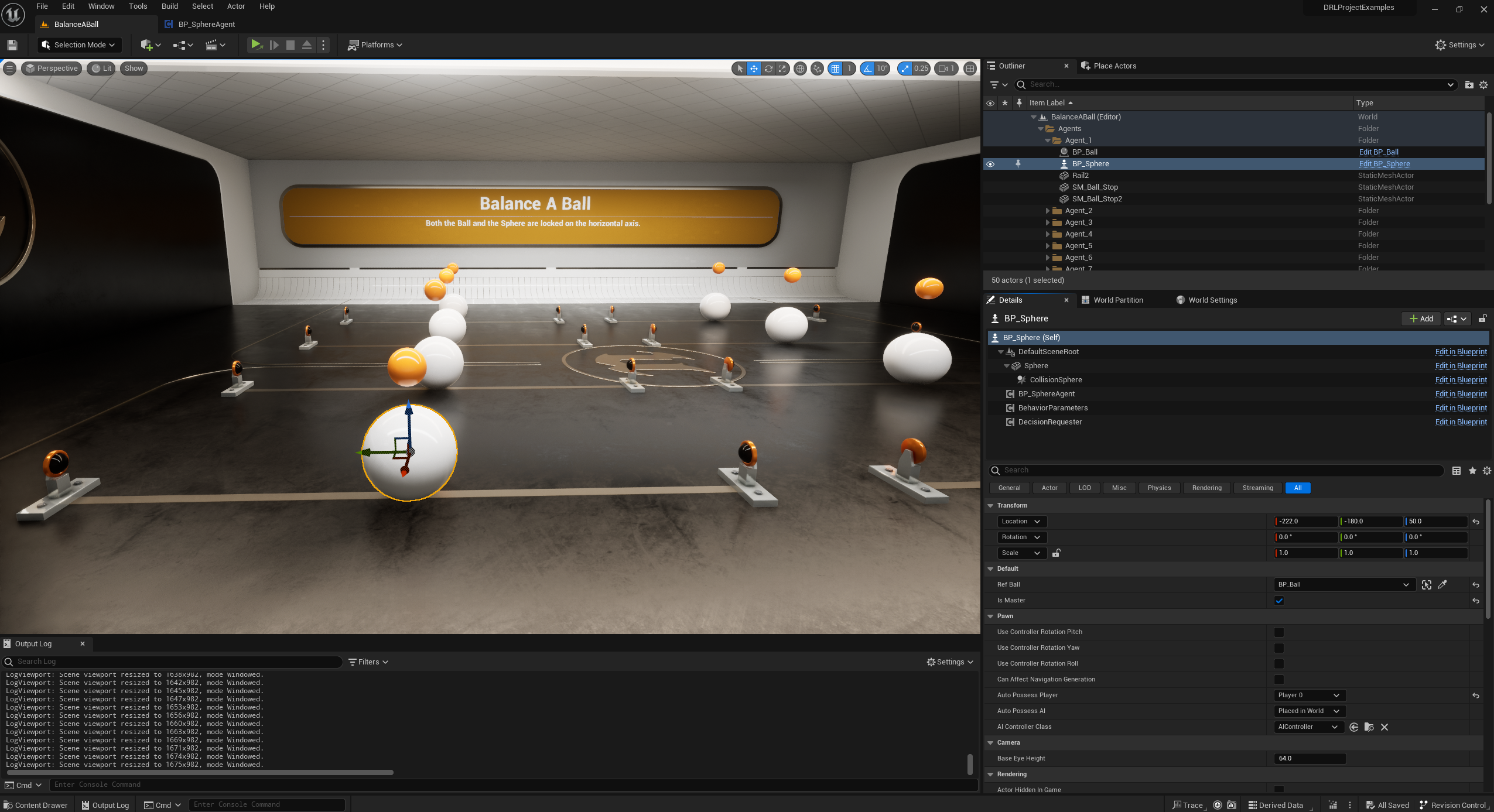Click the Location X value field
1494x812 pixels.
[x=1306, y=522]
